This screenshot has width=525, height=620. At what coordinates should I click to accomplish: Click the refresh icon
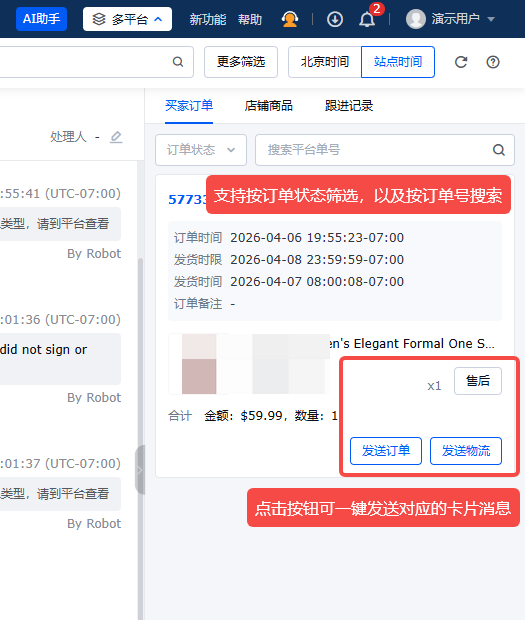461,62
